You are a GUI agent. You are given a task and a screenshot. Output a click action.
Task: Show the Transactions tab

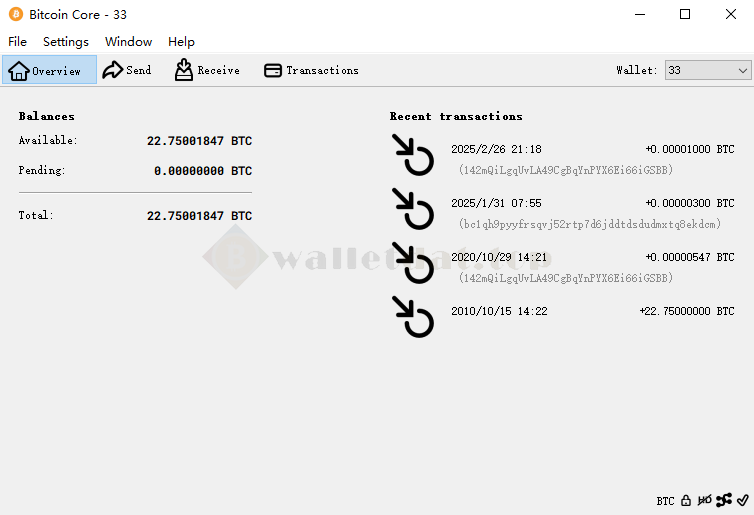[x=312, y=70]
